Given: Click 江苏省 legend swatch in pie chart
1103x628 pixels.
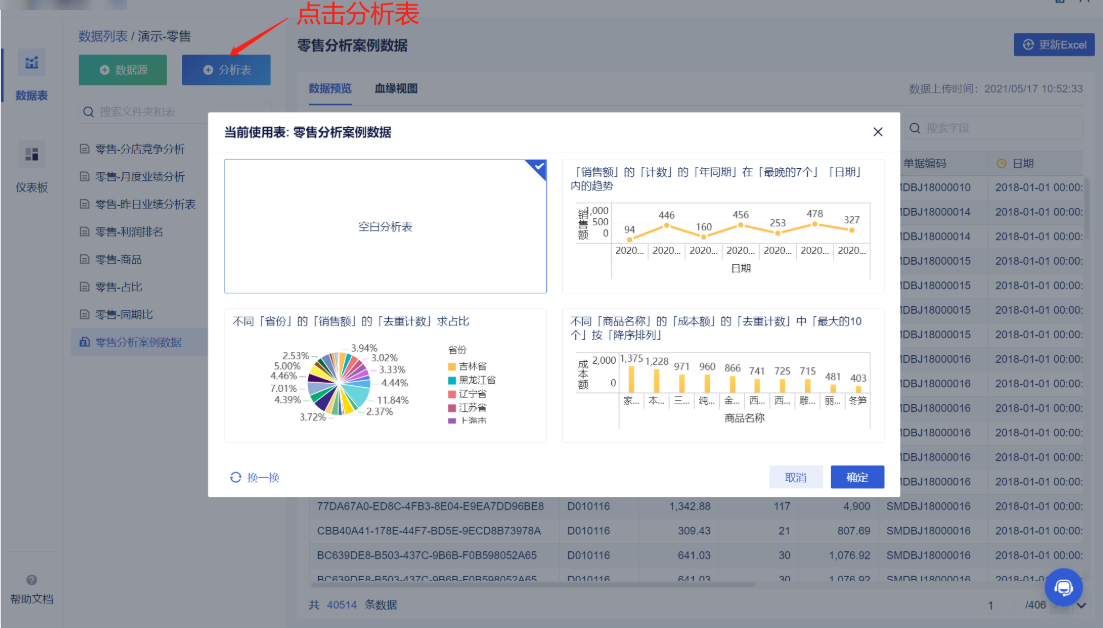Looking at the screenshot, I should pos(452,408).
